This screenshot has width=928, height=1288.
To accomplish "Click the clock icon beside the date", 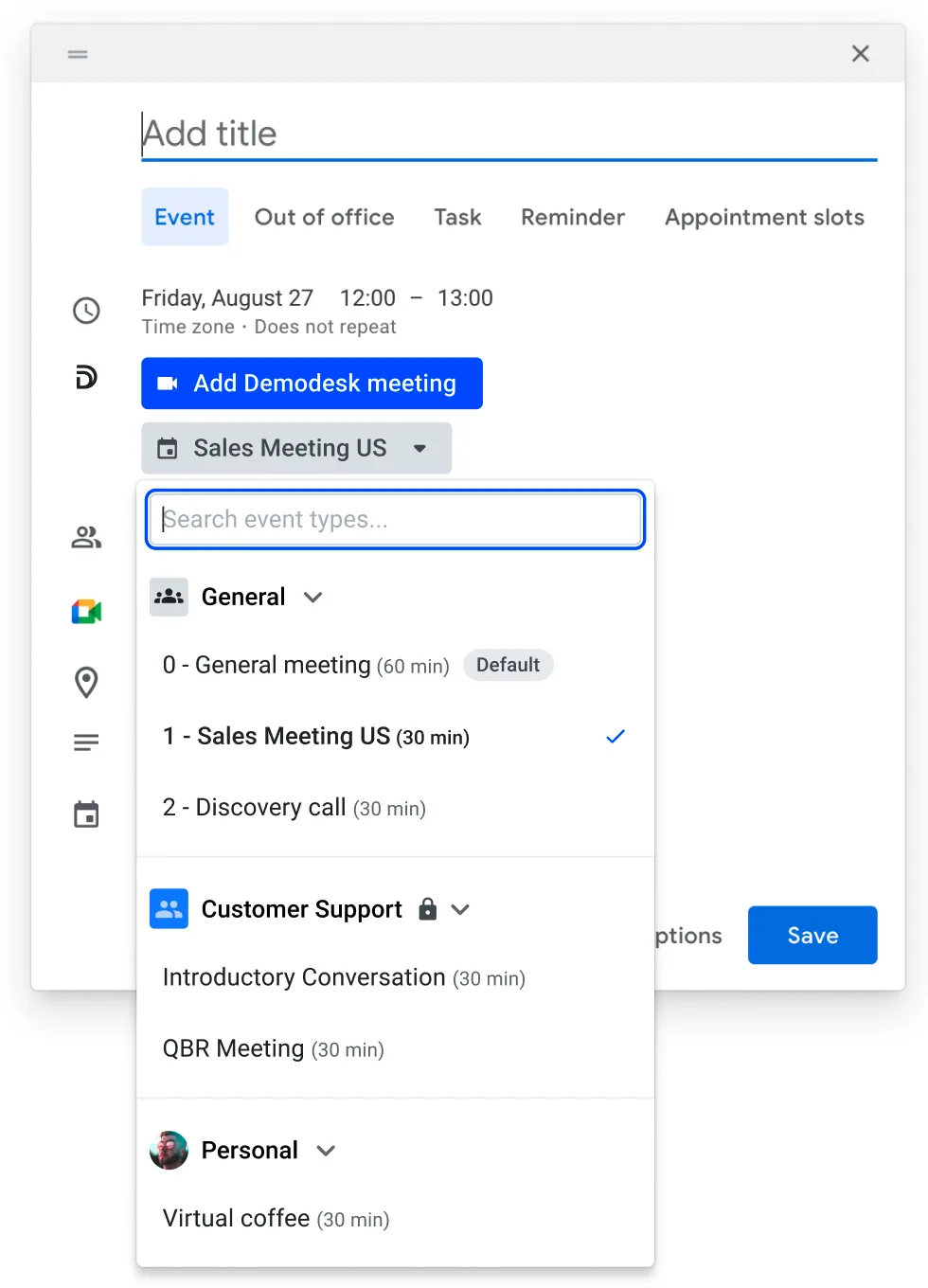I will coord(86,311).
